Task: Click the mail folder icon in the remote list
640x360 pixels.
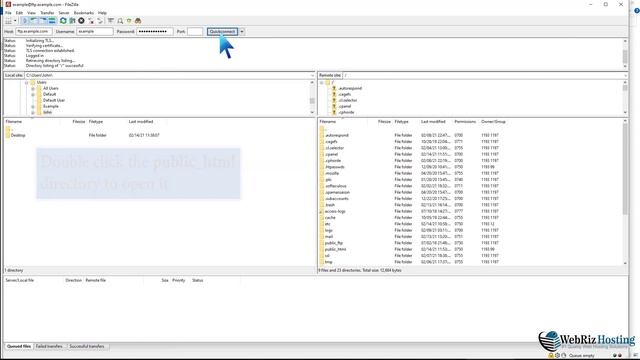Action: tap(322, 237)
